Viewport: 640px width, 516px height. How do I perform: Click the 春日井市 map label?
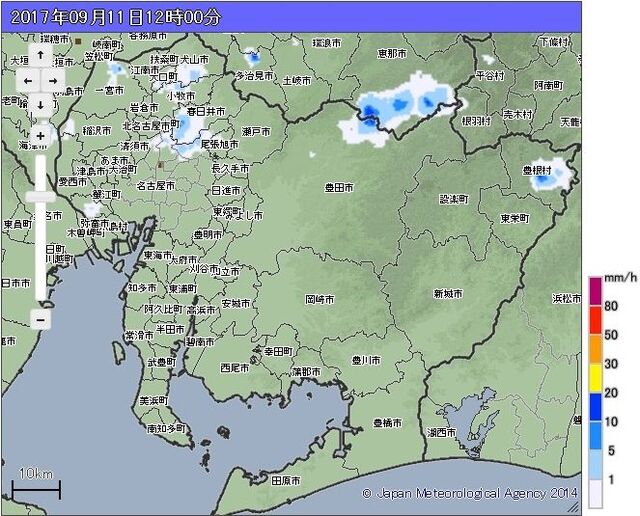pos(206,111)
